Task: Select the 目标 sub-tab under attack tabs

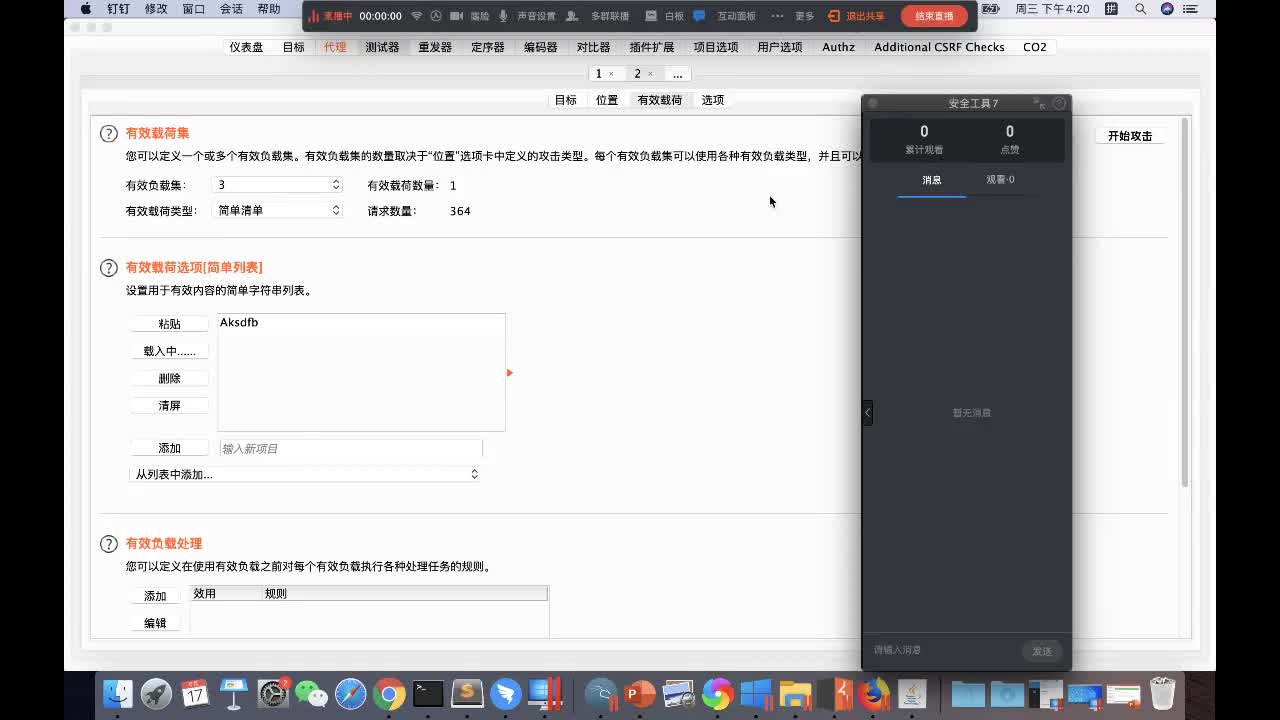Action: click(566, 100)
